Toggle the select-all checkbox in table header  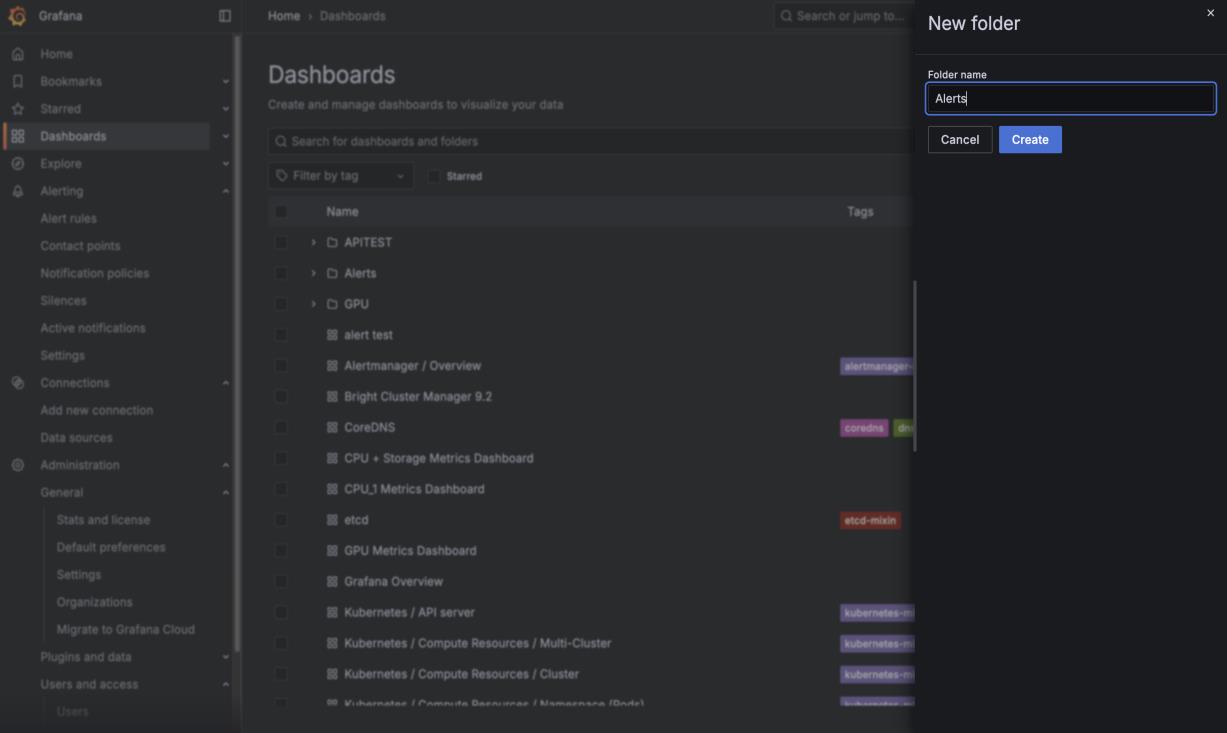(x=281, y=212)
